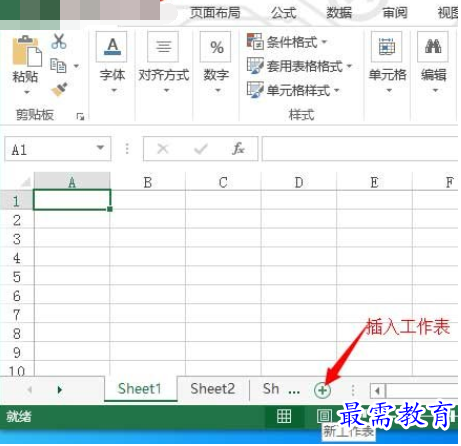Open the clipboard dialog launcher

click(x=80, y=117)
